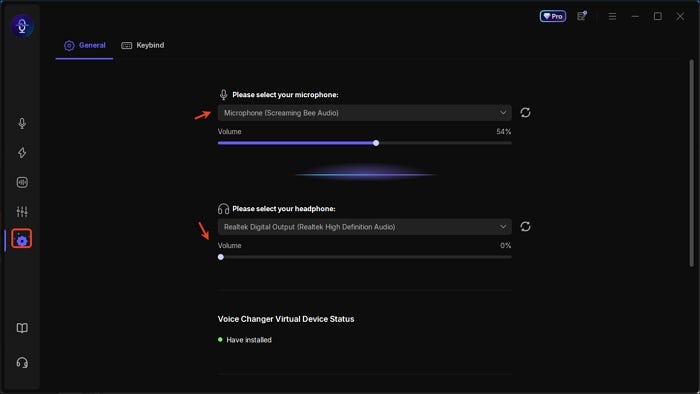Open the user guide book icon

tap(22, 328)
